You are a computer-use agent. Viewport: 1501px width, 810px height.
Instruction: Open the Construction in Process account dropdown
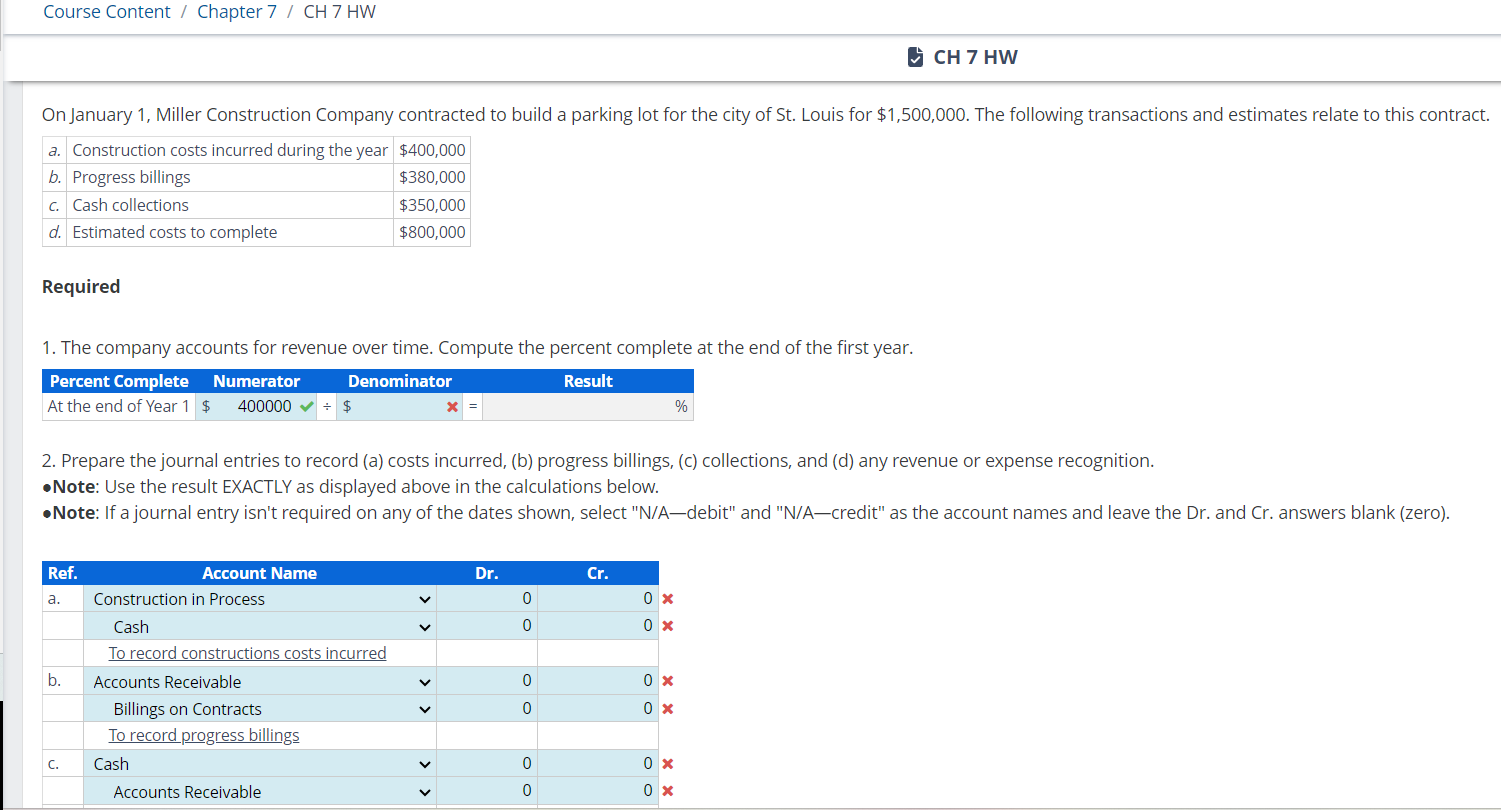pos(424,598)
